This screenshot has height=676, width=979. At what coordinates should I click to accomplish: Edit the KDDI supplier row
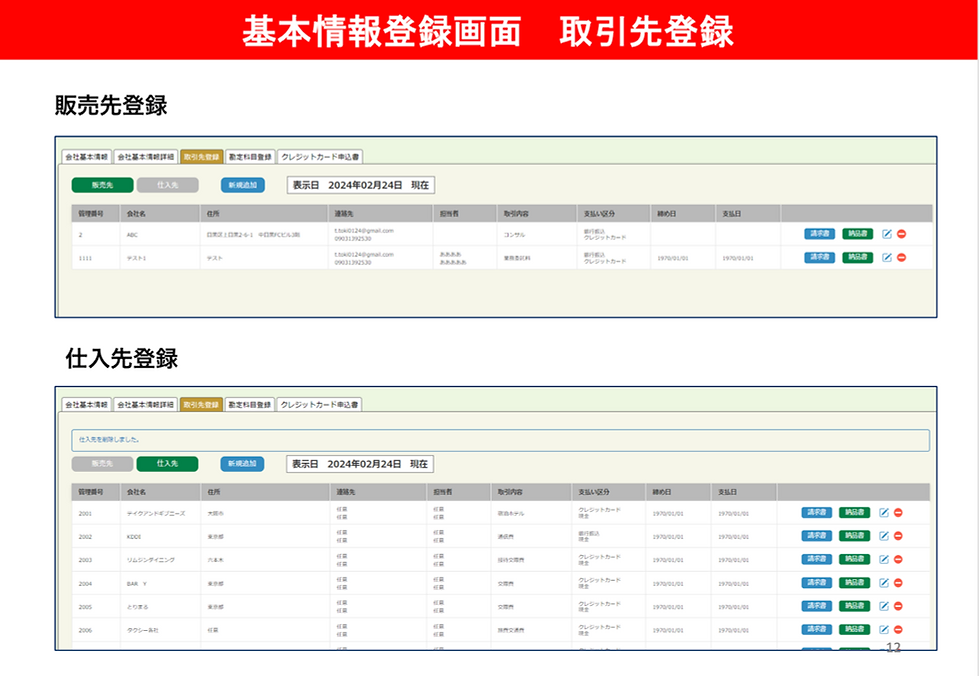(x=883, y=536)
